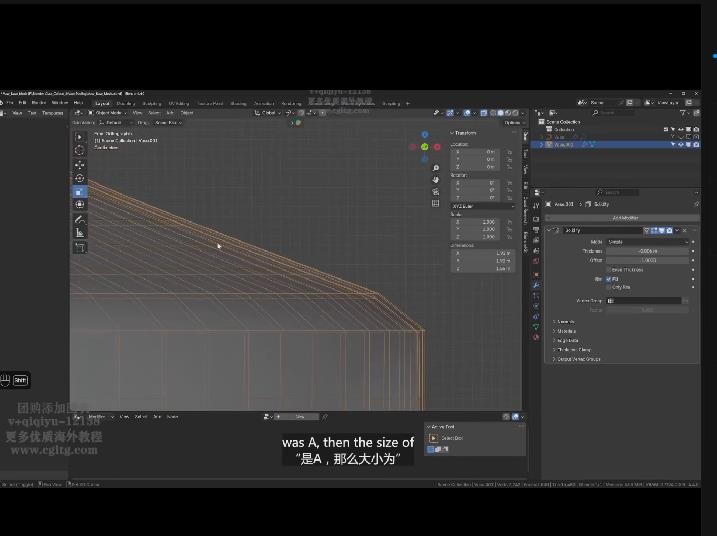Image resolution: width=717 pixels, height=536 pixels.
Task: Open the Solidify Mode dropdown
Action: (x=647, y=242)
